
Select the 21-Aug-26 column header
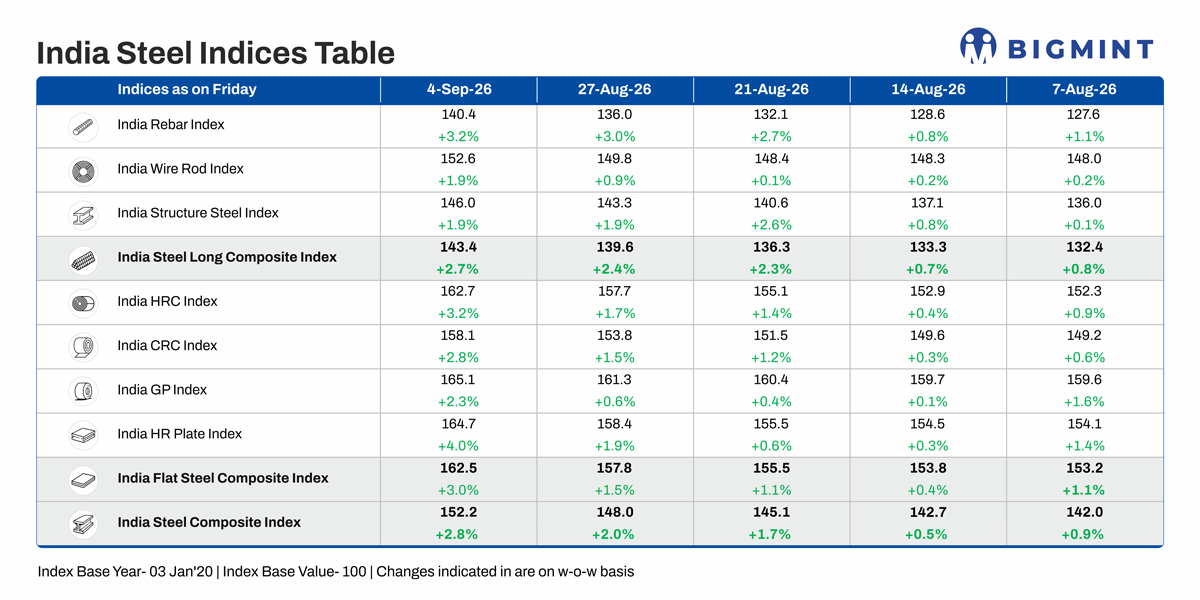[x=771, y=89]
